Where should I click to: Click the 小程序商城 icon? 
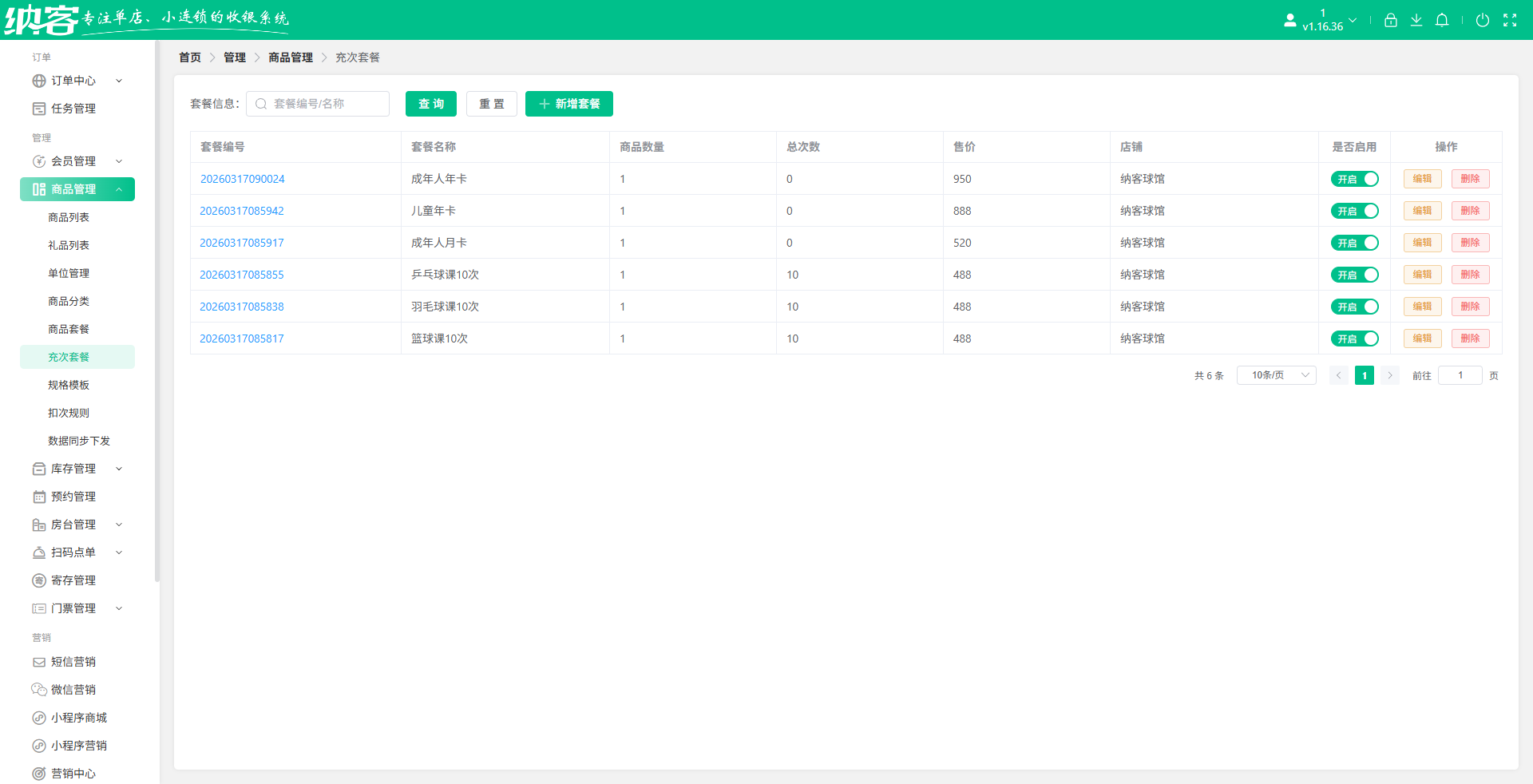click(x=39, y=718)
